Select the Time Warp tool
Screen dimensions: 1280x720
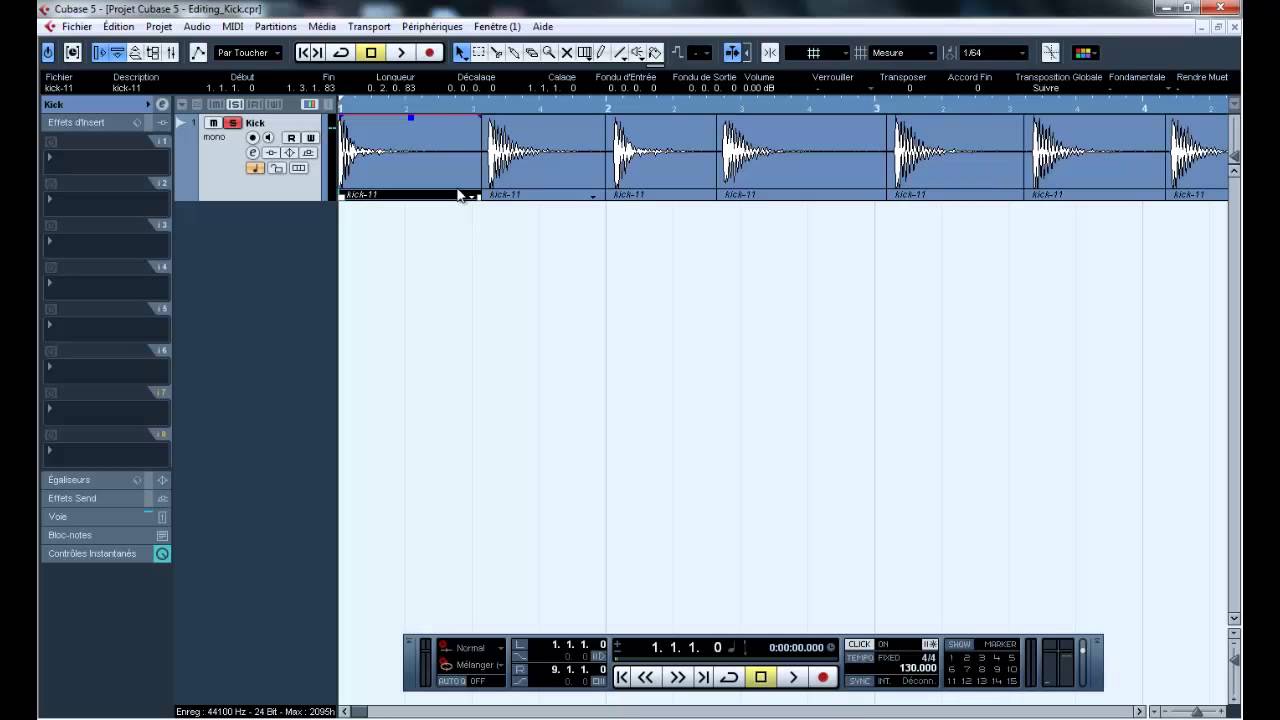(x=585, y=53)
